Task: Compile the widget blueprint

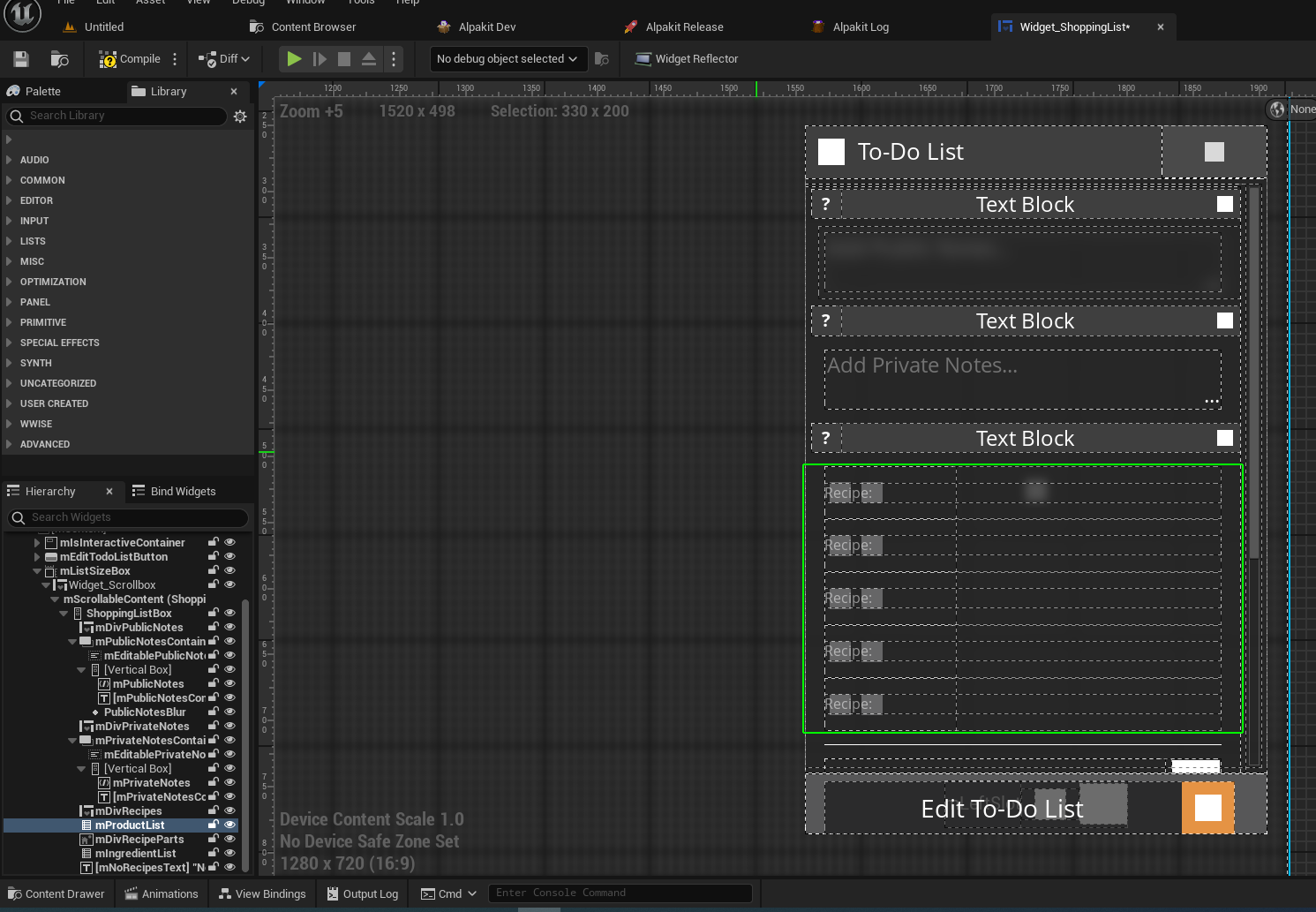Action: pos(130,59)
